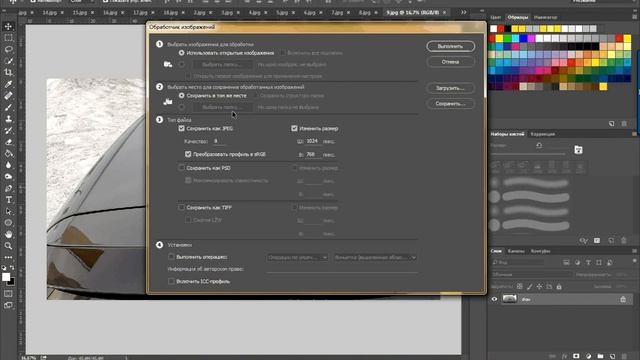Click the brush presets folder icon
640x360 pixels.
[578, 150]
